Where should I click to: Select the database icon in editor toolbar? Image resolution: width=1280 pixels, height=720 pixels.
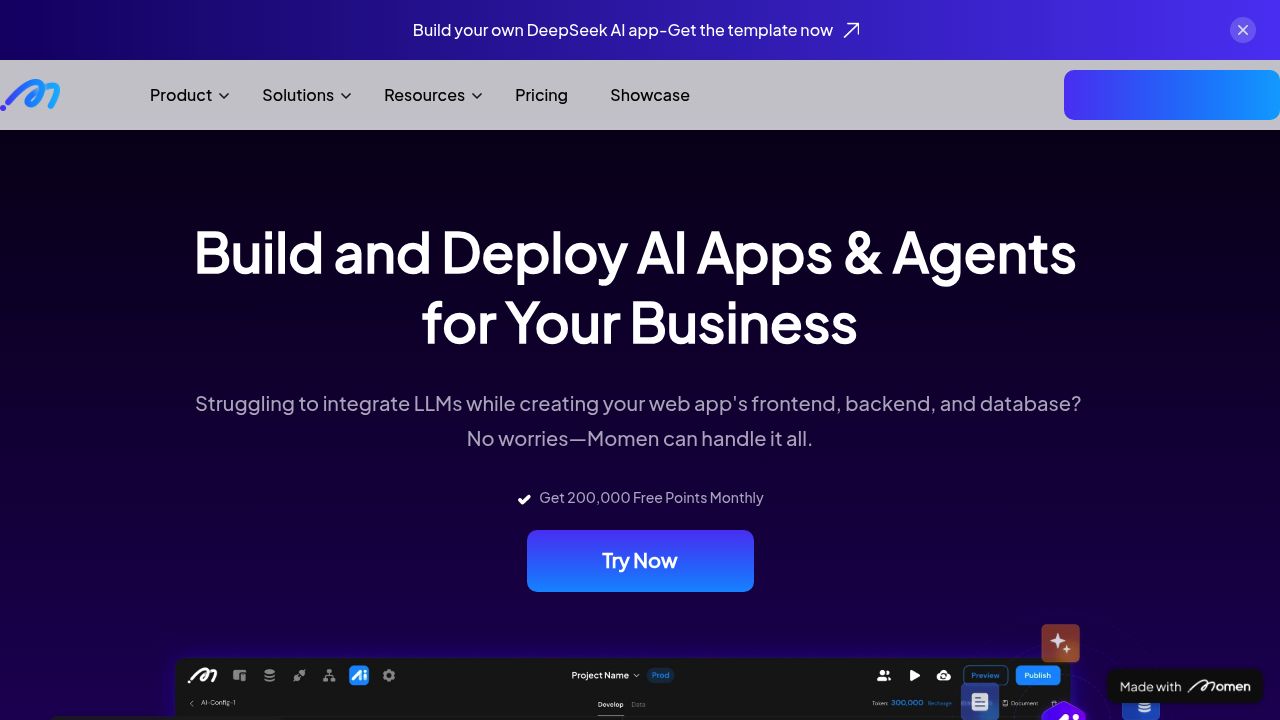(269, 676)
